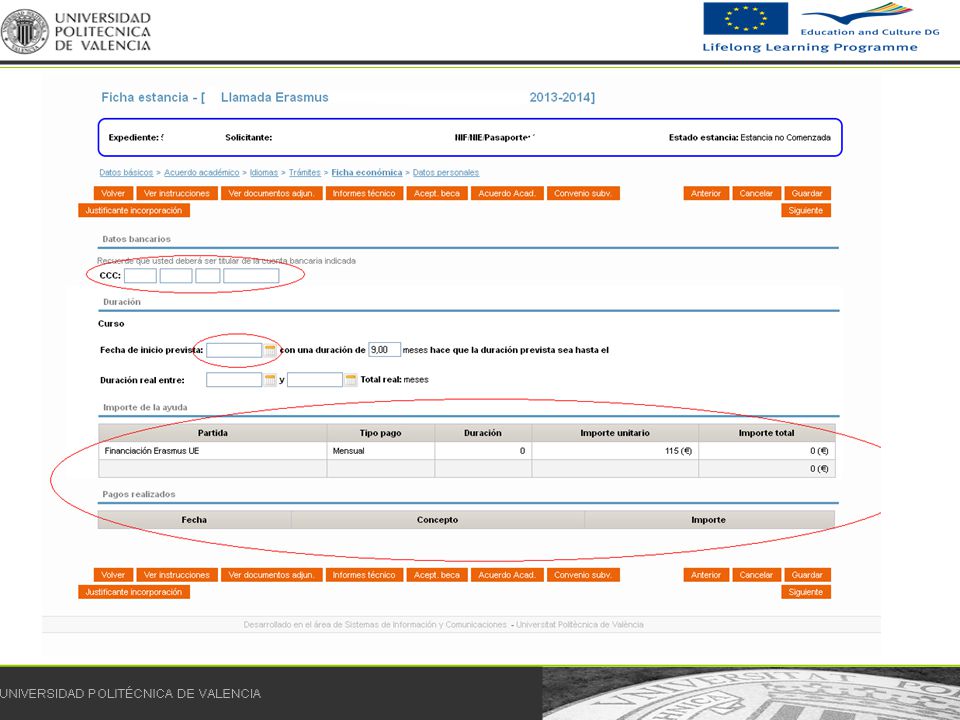This screenshot has width=960, height=720.
Task: Click top Acuerdo Acad. button
Action: (x=507, y=193)
